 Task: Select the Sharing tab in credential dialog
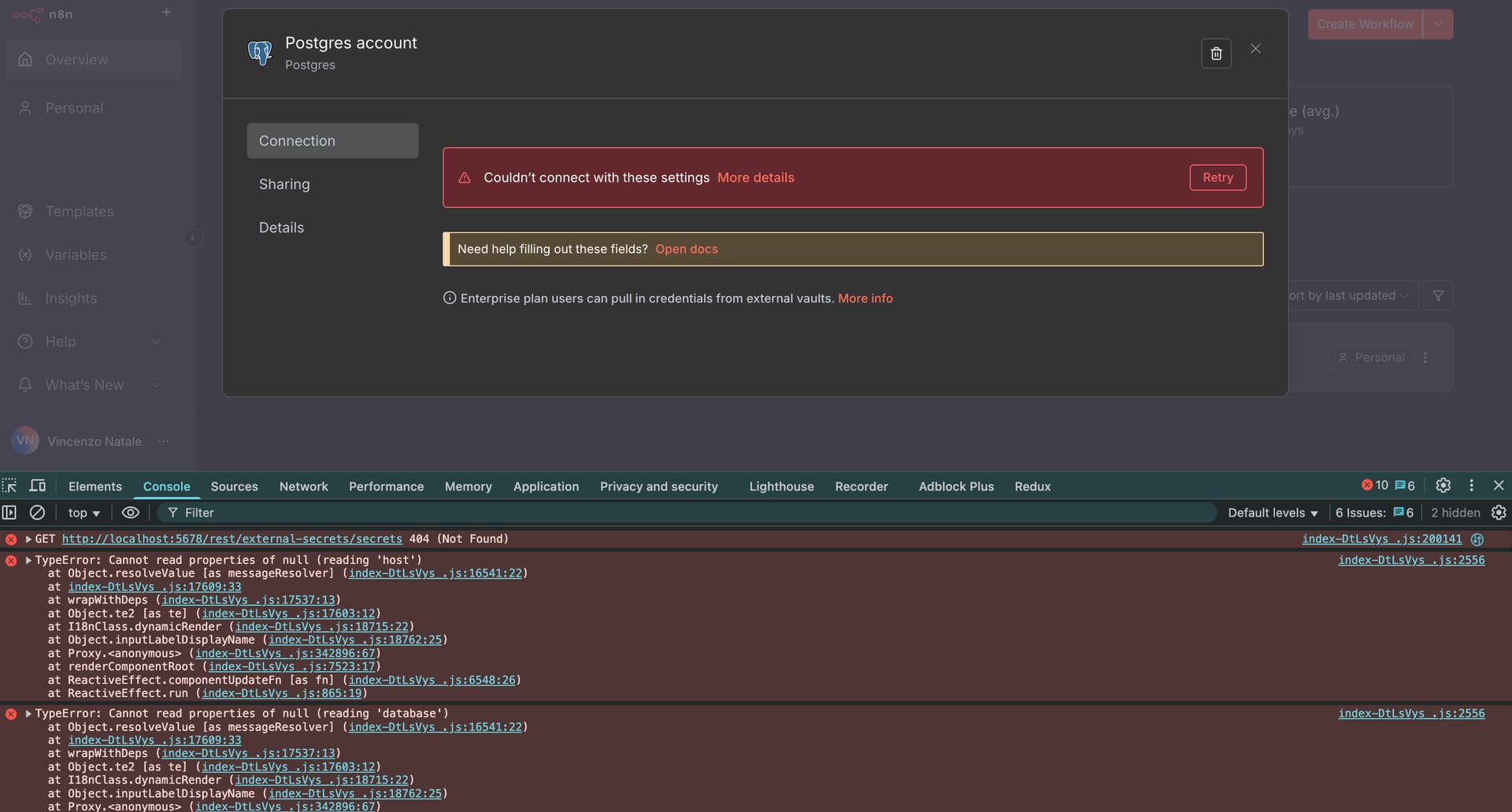pyautogui.click(x=284, y=184)
